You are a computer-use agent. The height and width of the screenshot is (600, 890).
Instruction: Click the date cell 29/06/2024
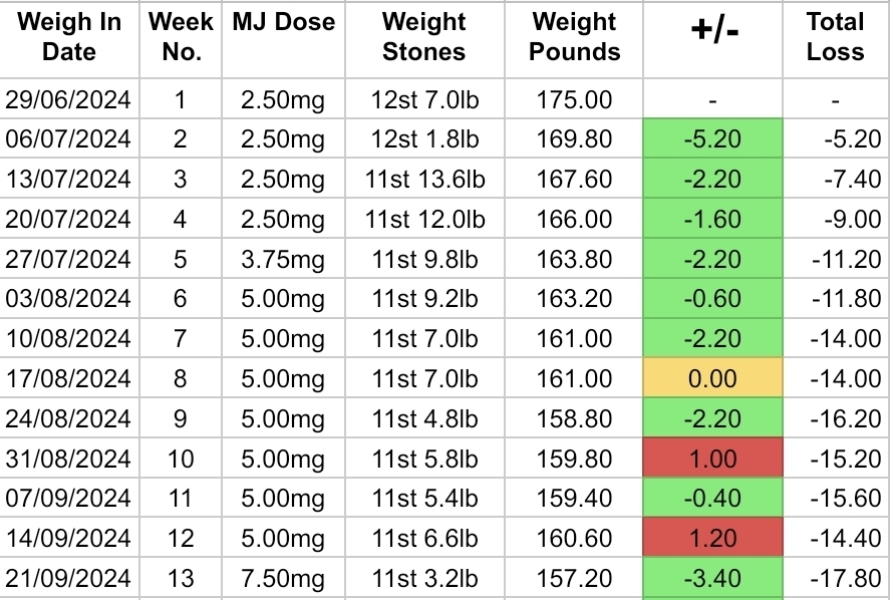click(70, 99)
